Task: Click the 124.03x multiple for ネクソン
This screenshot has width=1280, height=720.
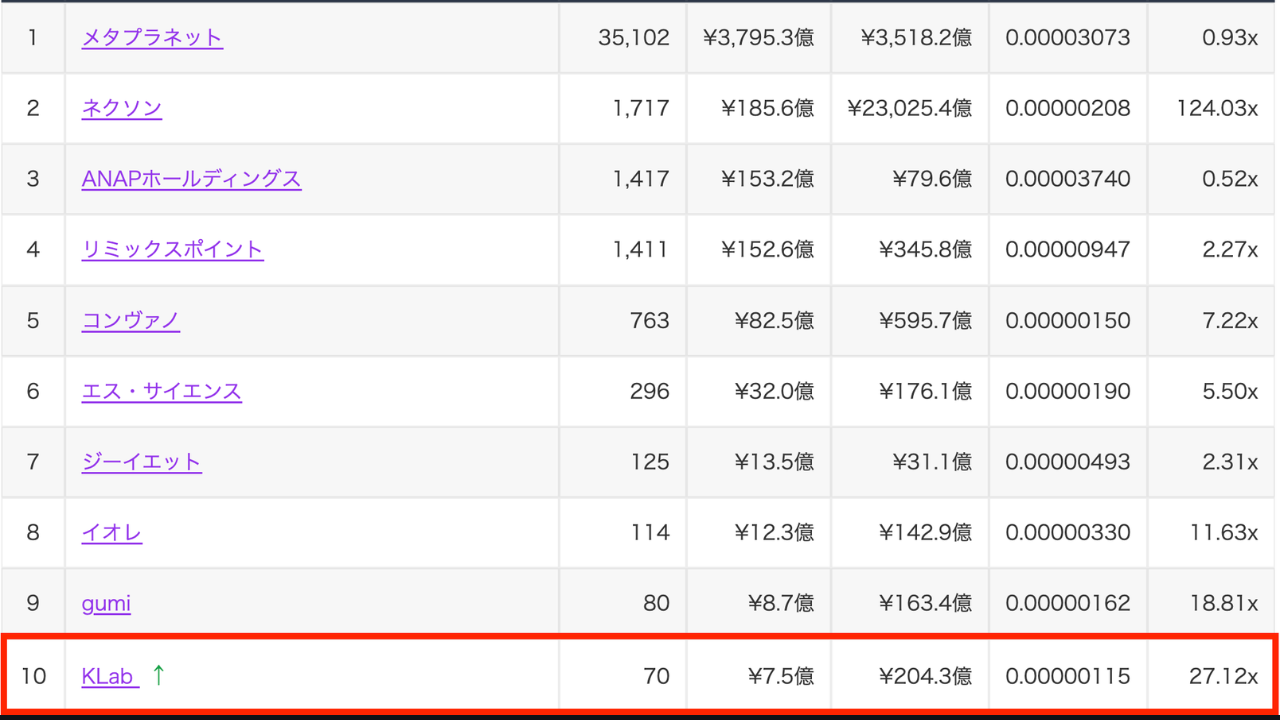Action: (x=1217, y=108)
